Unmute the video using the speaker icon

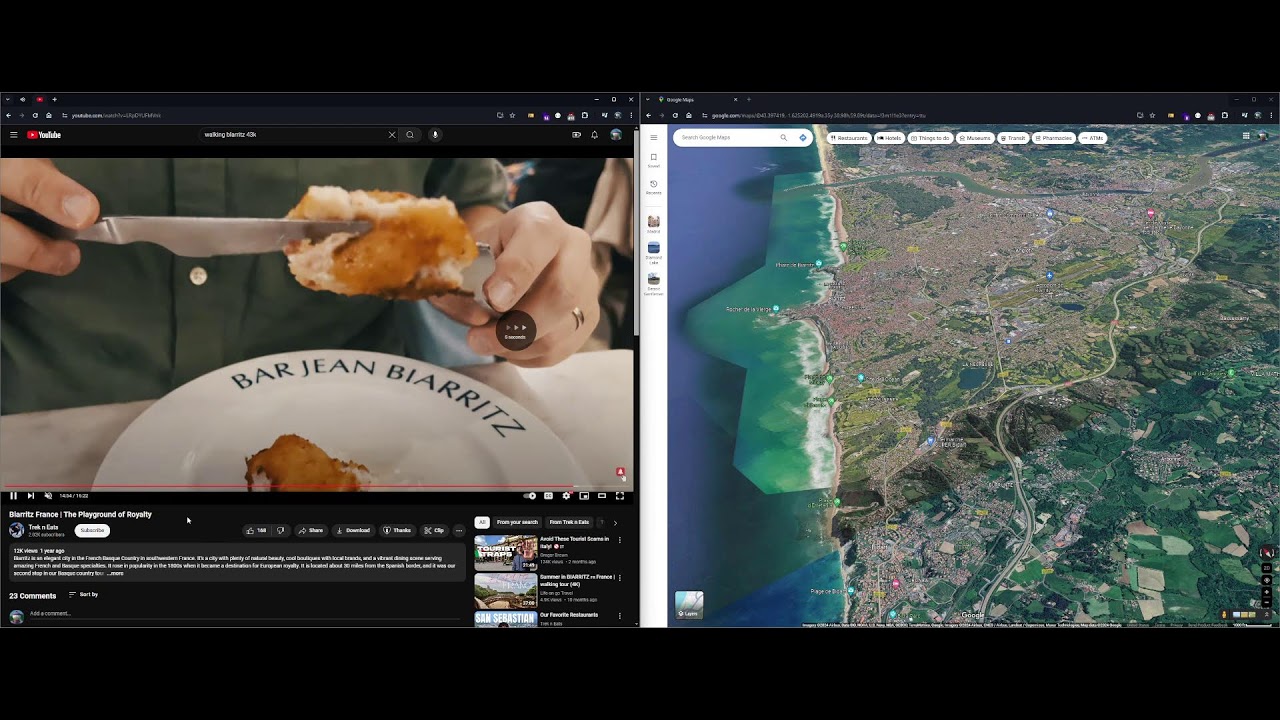coord(48,496)
